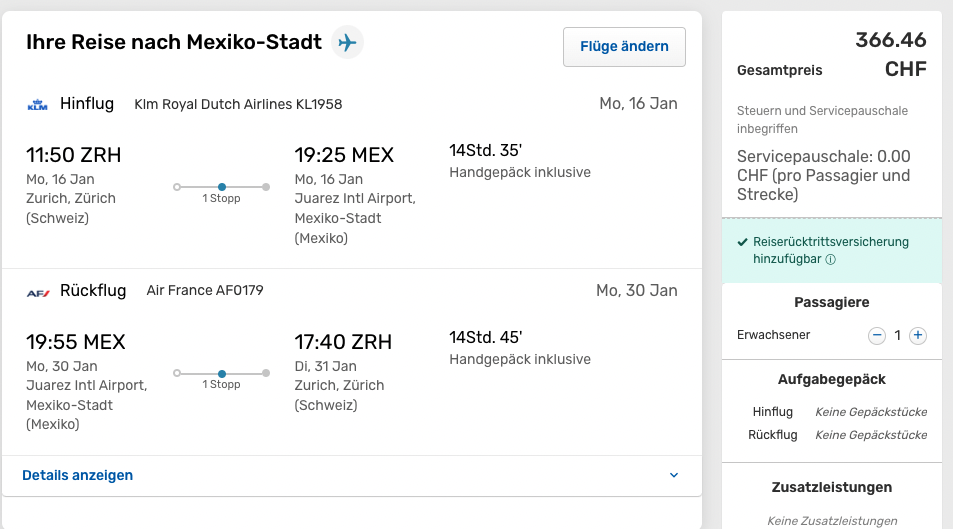Click green checkmark beside Reiserücktrittsversicherung
The height and width of the screenshot is (529, 953).
742,242
